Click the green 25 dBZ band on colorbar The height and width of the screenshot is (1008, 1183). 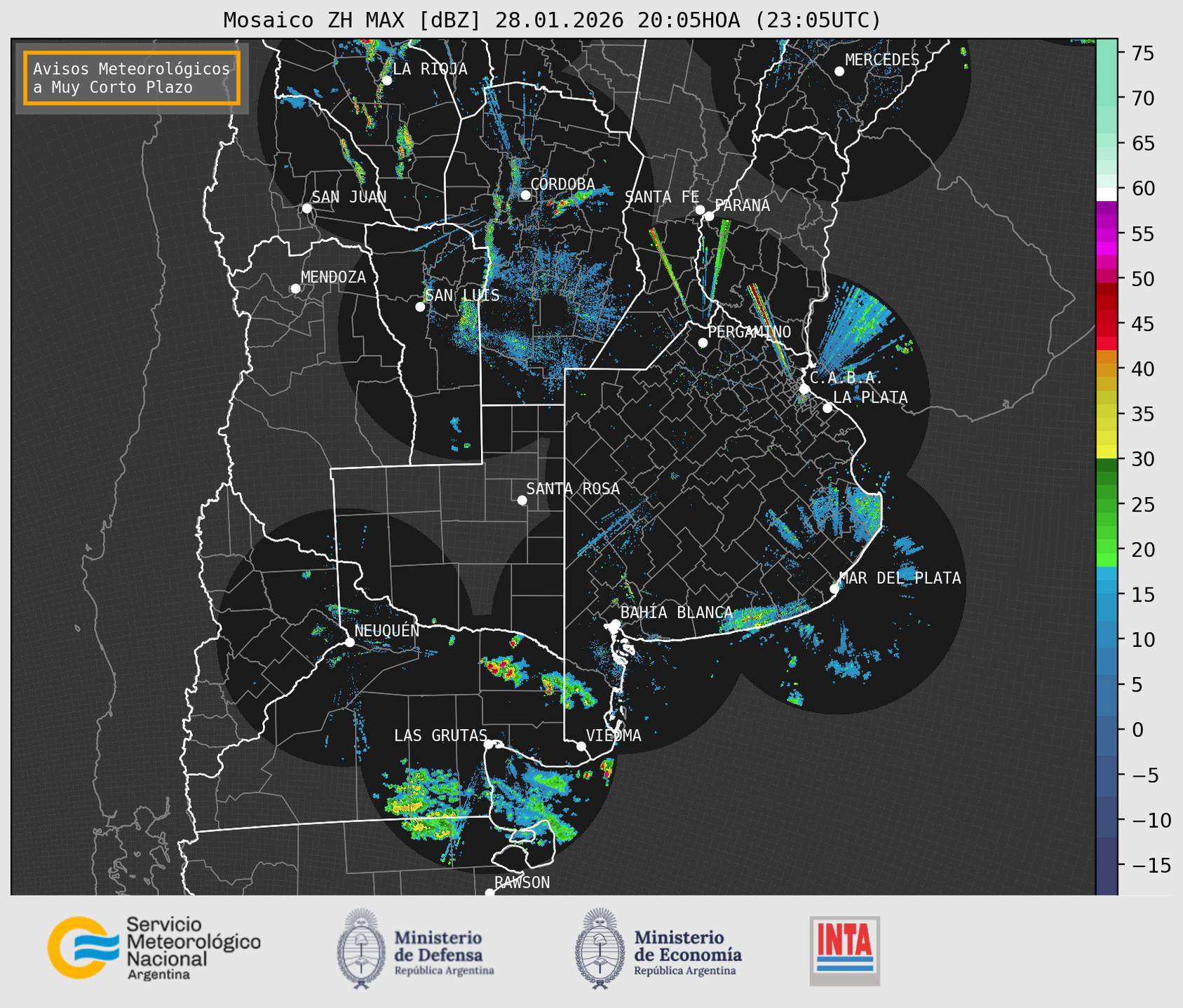pos(1106,505)
